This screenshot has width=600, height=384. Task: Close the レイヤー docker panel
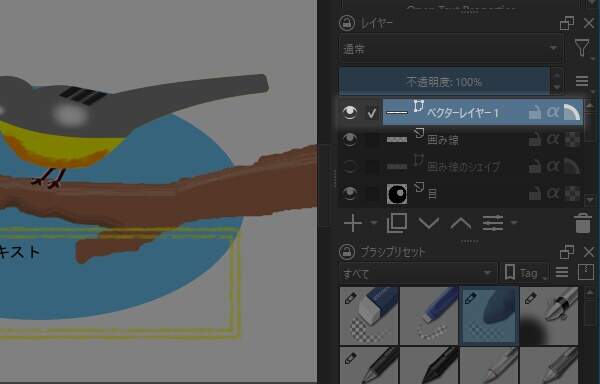pyautogui.click(x=589, y=23)
